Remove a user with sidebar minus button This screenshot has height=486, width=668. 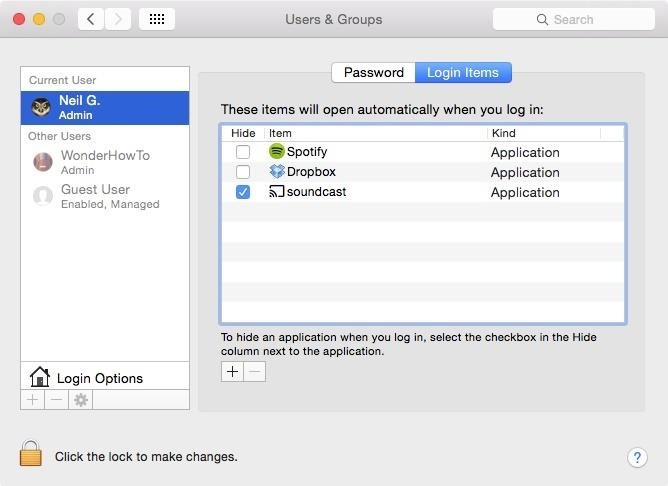tap(57, 400)
